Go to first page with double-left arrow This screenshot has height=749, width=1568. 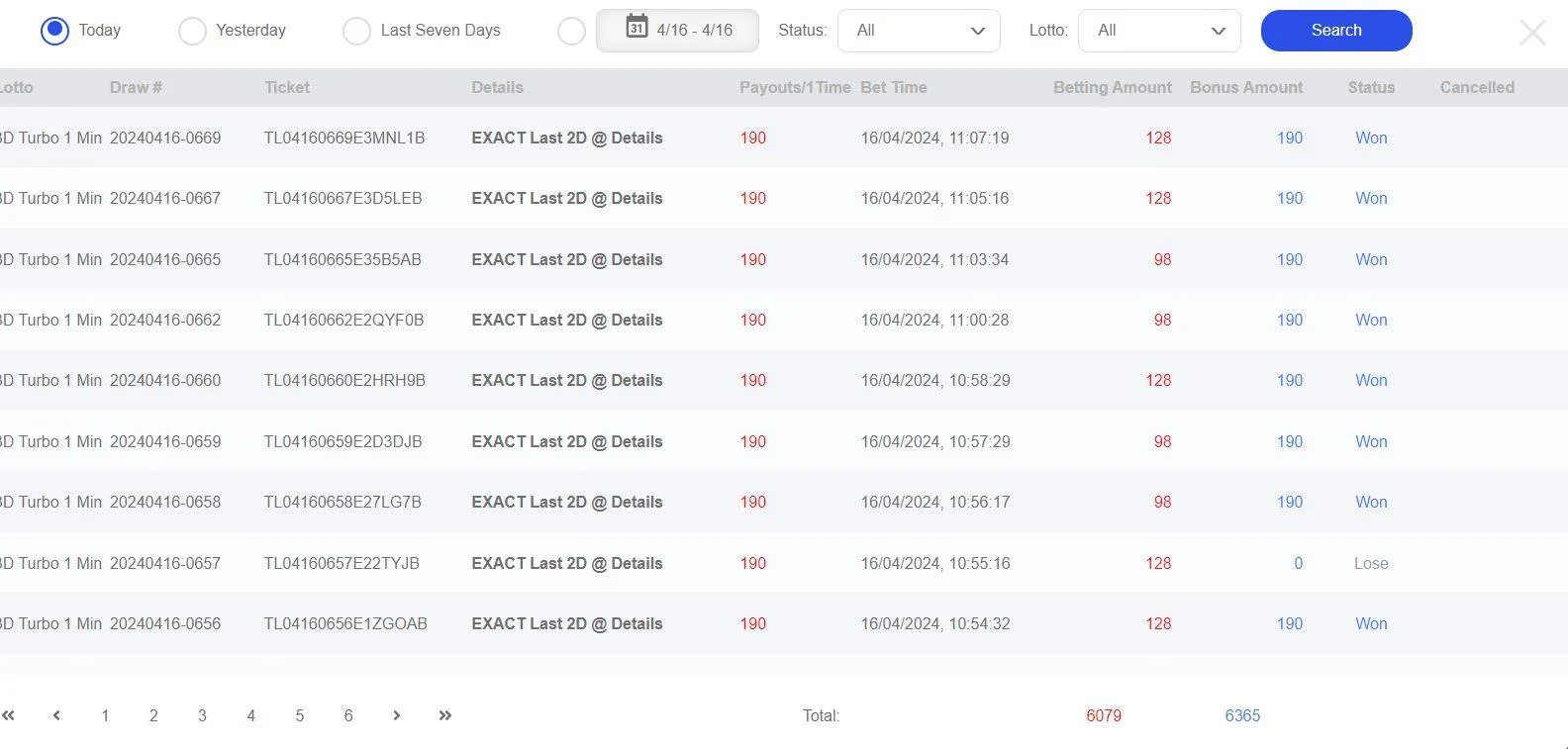(x=8, y=715)
